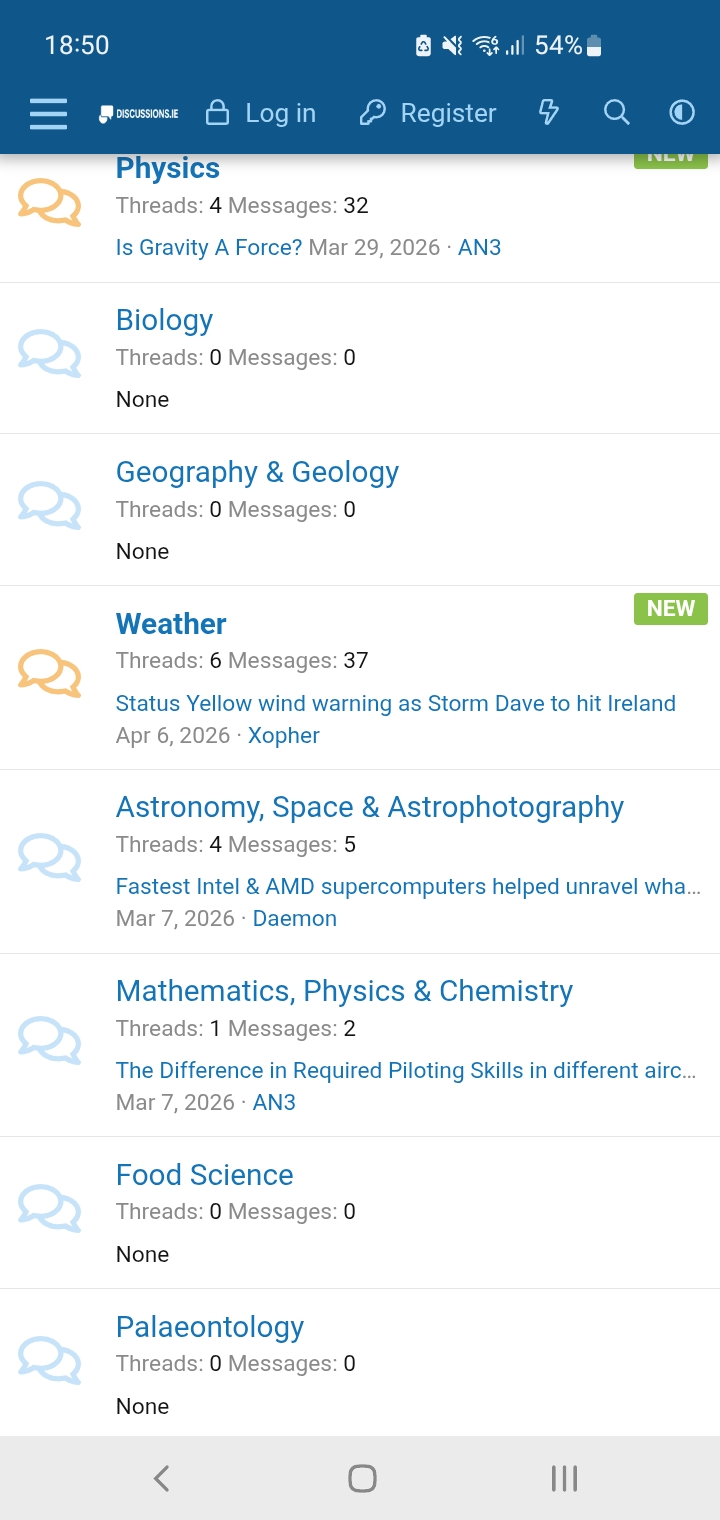720x1520 pixels.
Task: Tap the Discussions.ie site logo
Action: click(x=138, y=114)
